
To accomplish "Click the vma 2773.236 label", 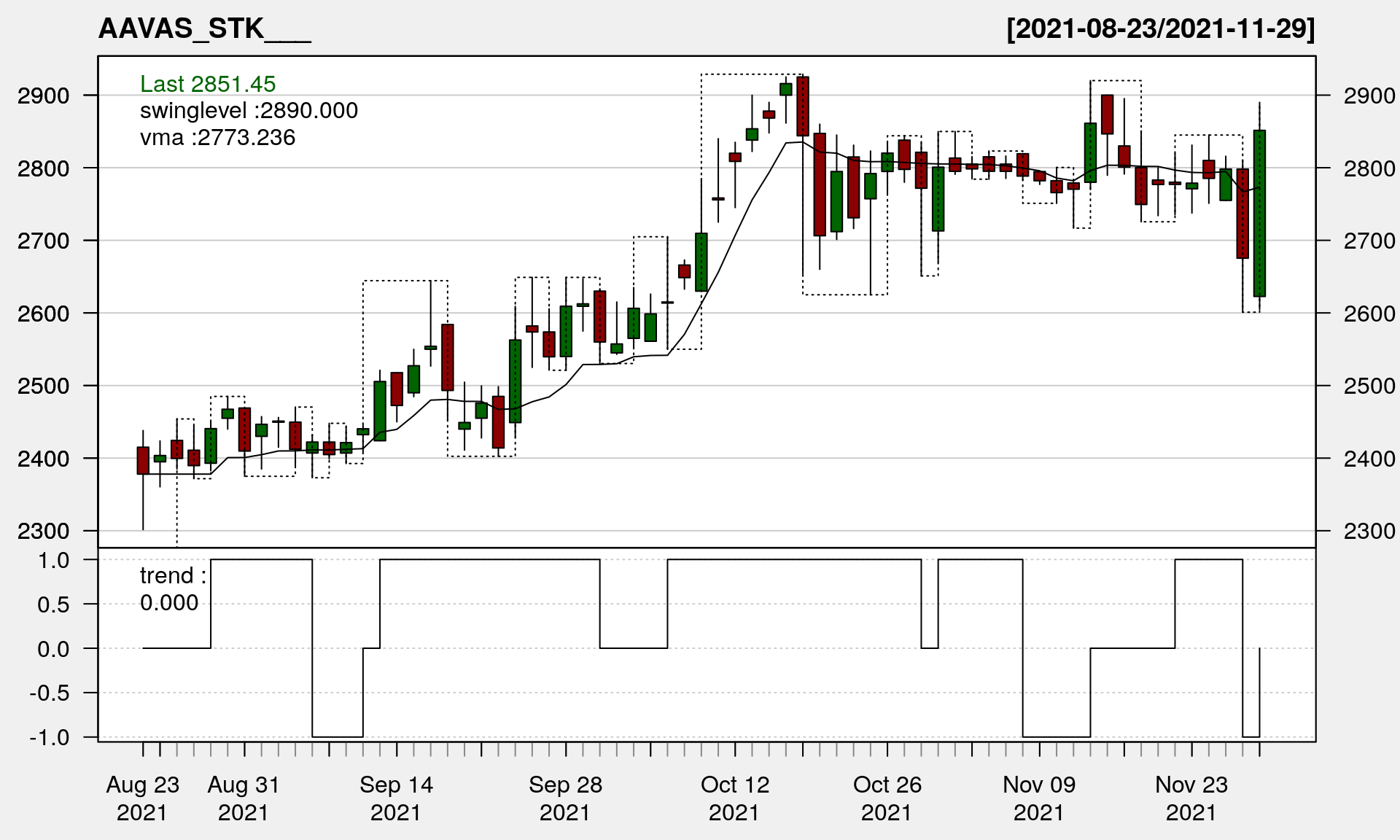I will tap(217, 138).
